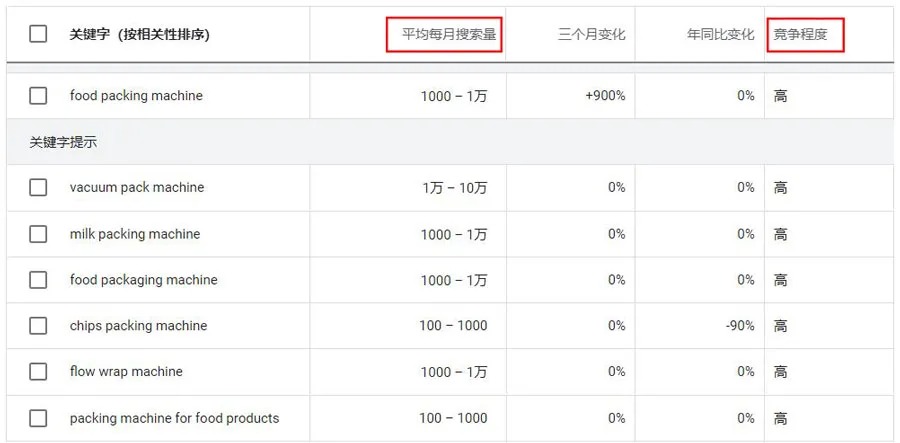Screen dimensions: 900x443
Task: Select chips packing machine checkbox
Action: coord(38,326)
